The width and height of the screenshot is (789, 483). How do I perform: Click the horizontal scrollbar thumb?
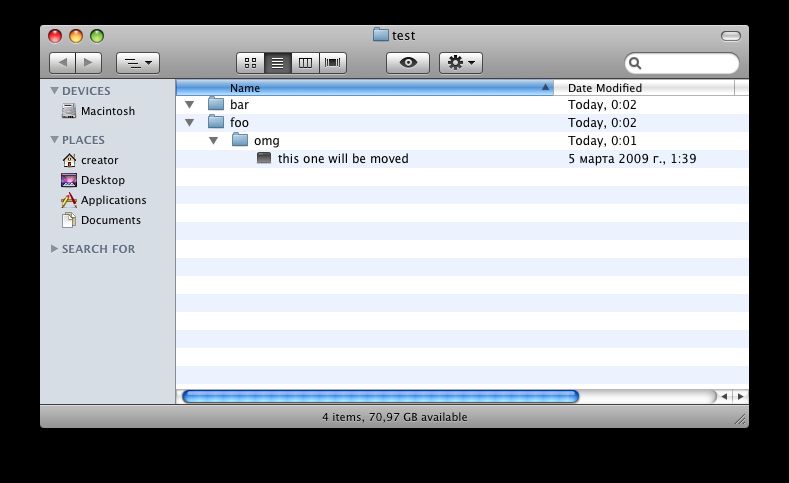380,396
